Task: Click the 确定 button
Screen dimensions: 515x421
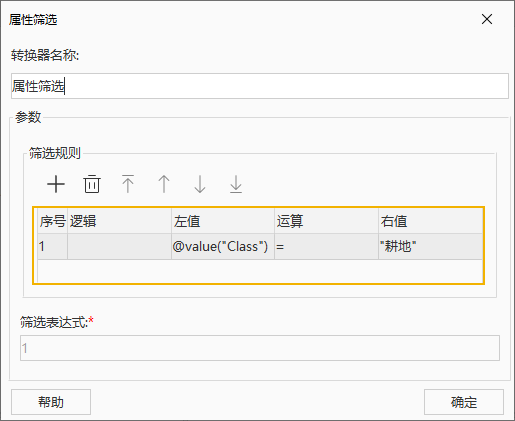Action: [464, 402]
